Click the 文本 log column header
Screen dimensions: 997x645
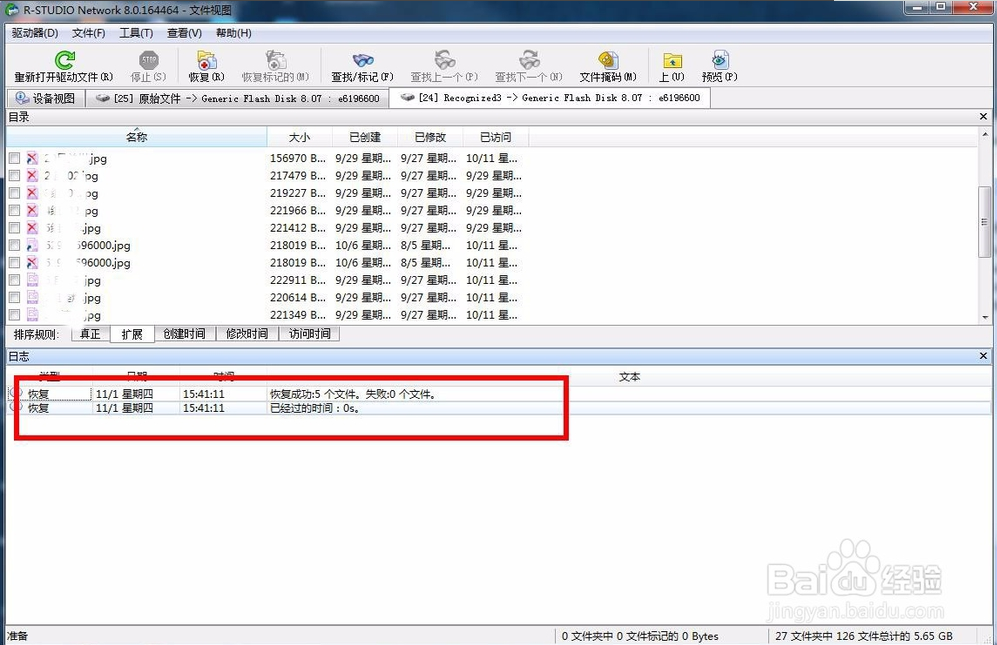tap(629, 377)
